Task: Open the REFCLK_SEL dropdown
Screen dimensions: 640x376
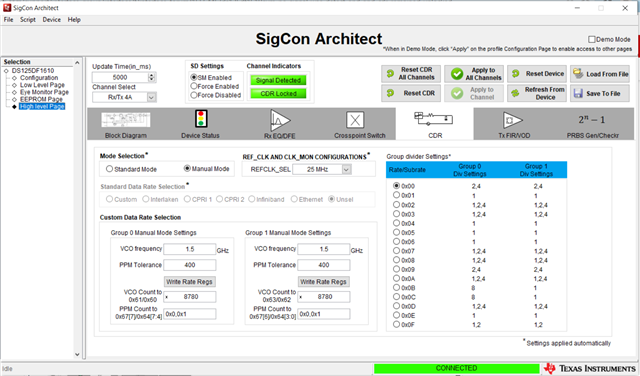Action: coord(347,169)
